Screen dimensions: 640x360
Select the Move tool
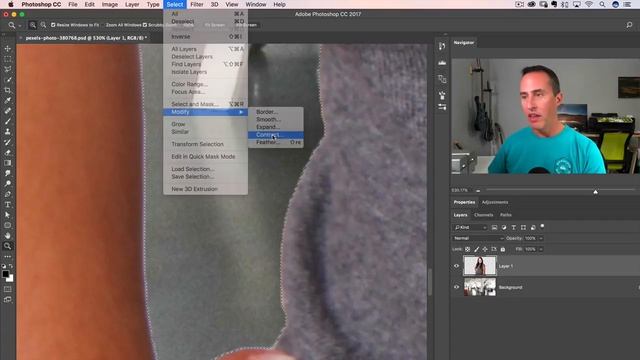coord(8,49)
